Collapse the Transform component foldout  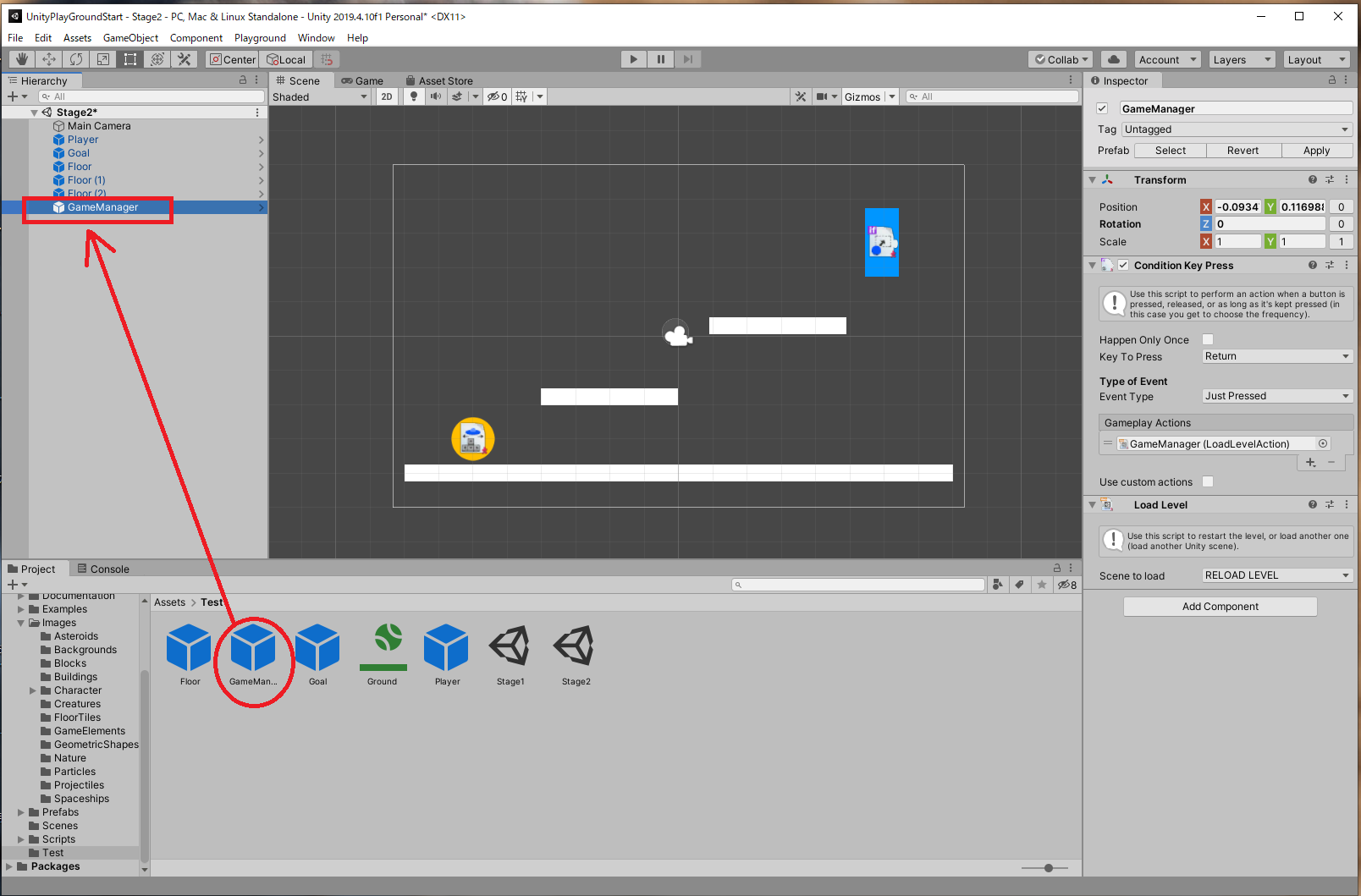click(x=1093, y=180)
